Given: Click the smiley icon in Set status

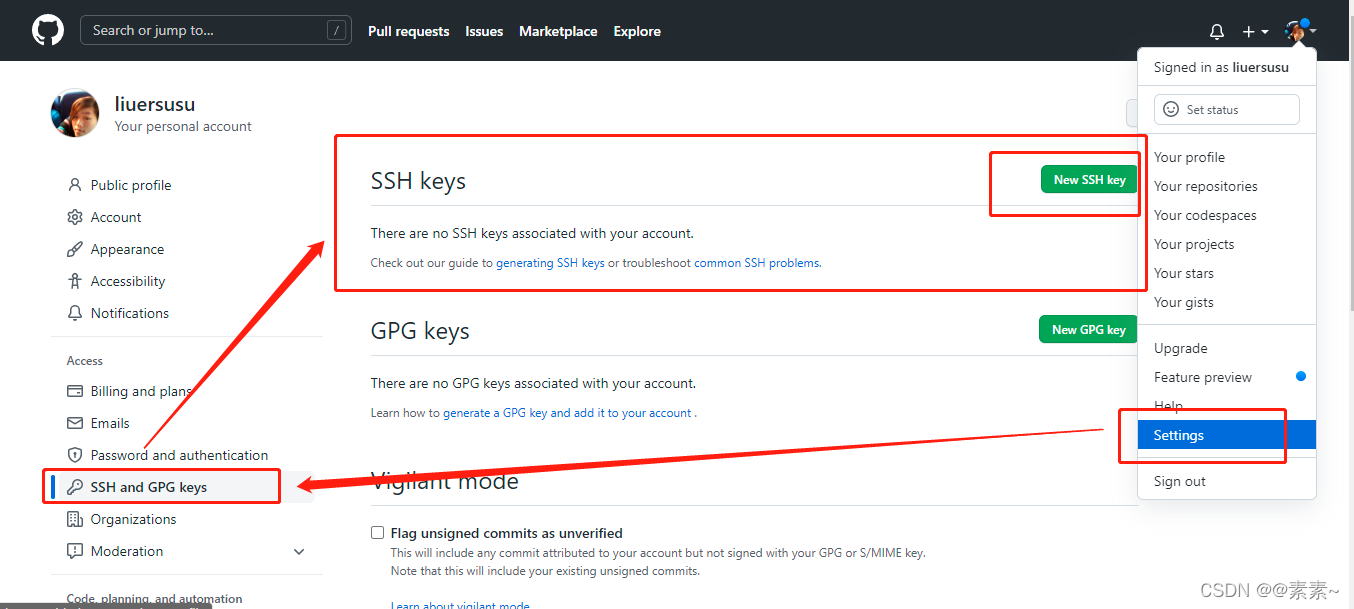Looking at the screenshot, I should coord(1171,110).
